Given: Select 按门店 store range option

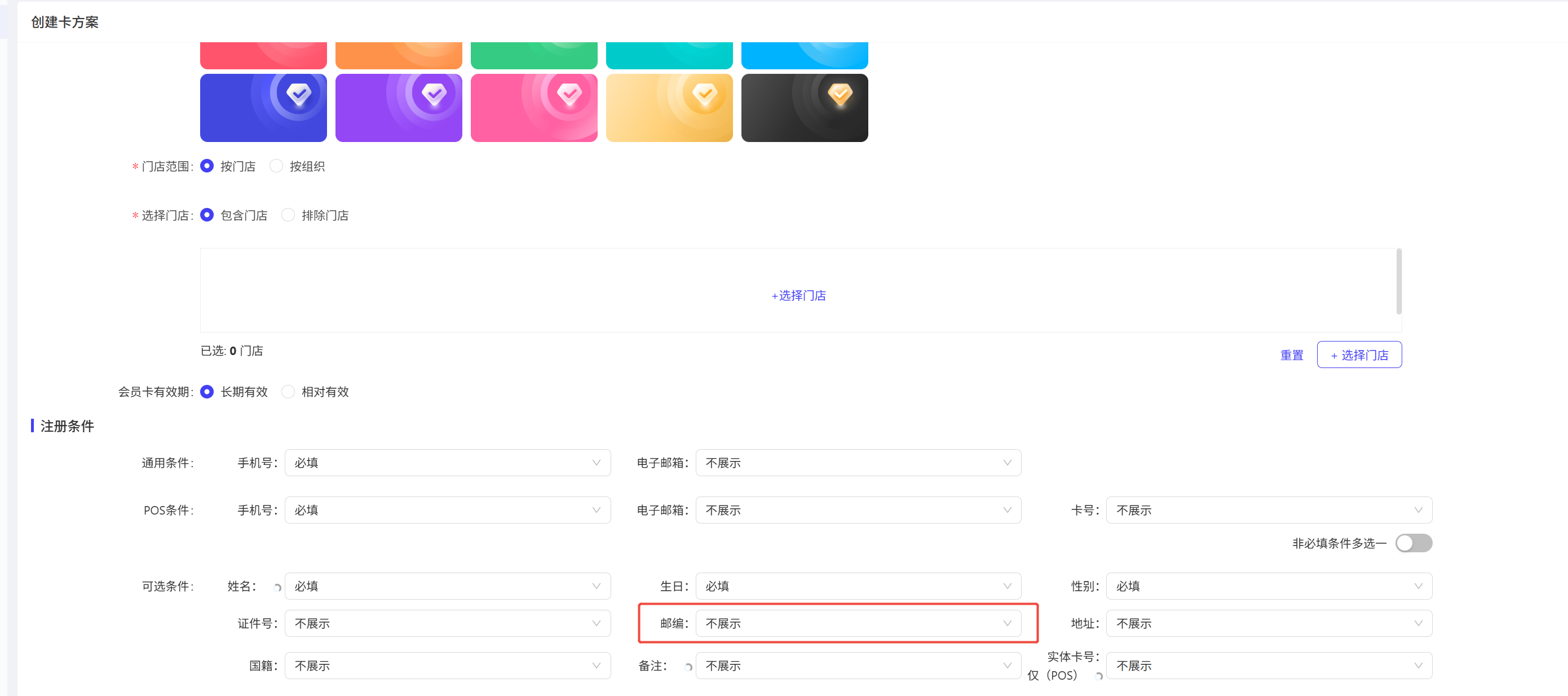Looking at the screenshot, I should [x=207, y=166].
